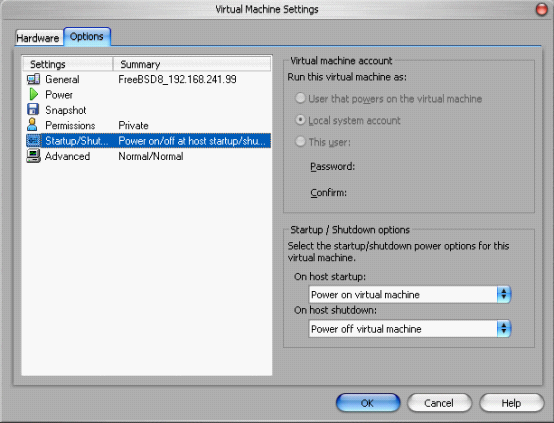Image resolution: width=554 pixels, height=423 pixels.
Task: Select Local system account radio button
Action: tap(300, 120)
